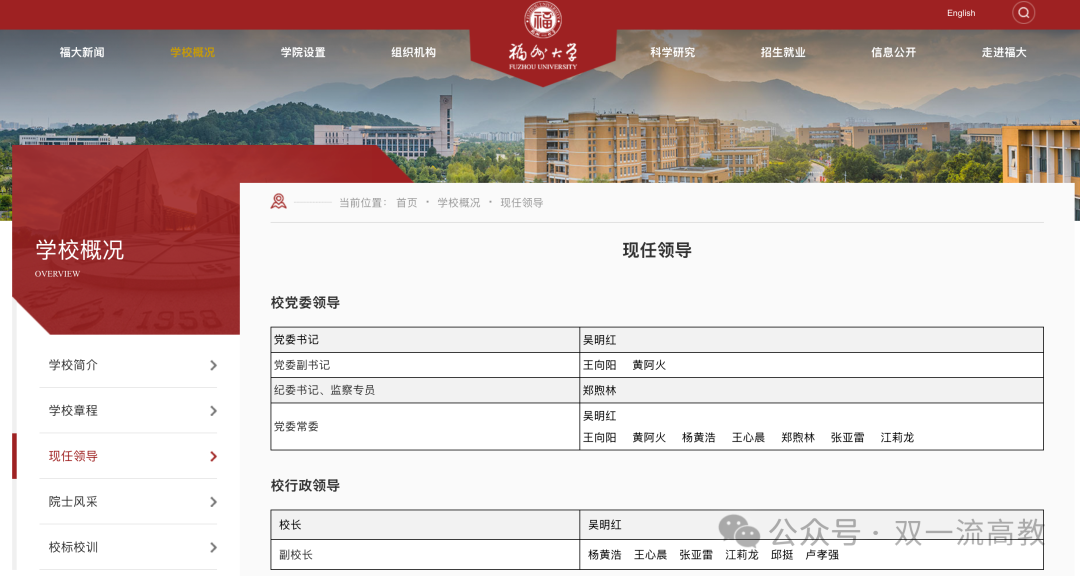The image size is (1080, 576).
Task: Open the 组织机构 menu
Action: 414,51
